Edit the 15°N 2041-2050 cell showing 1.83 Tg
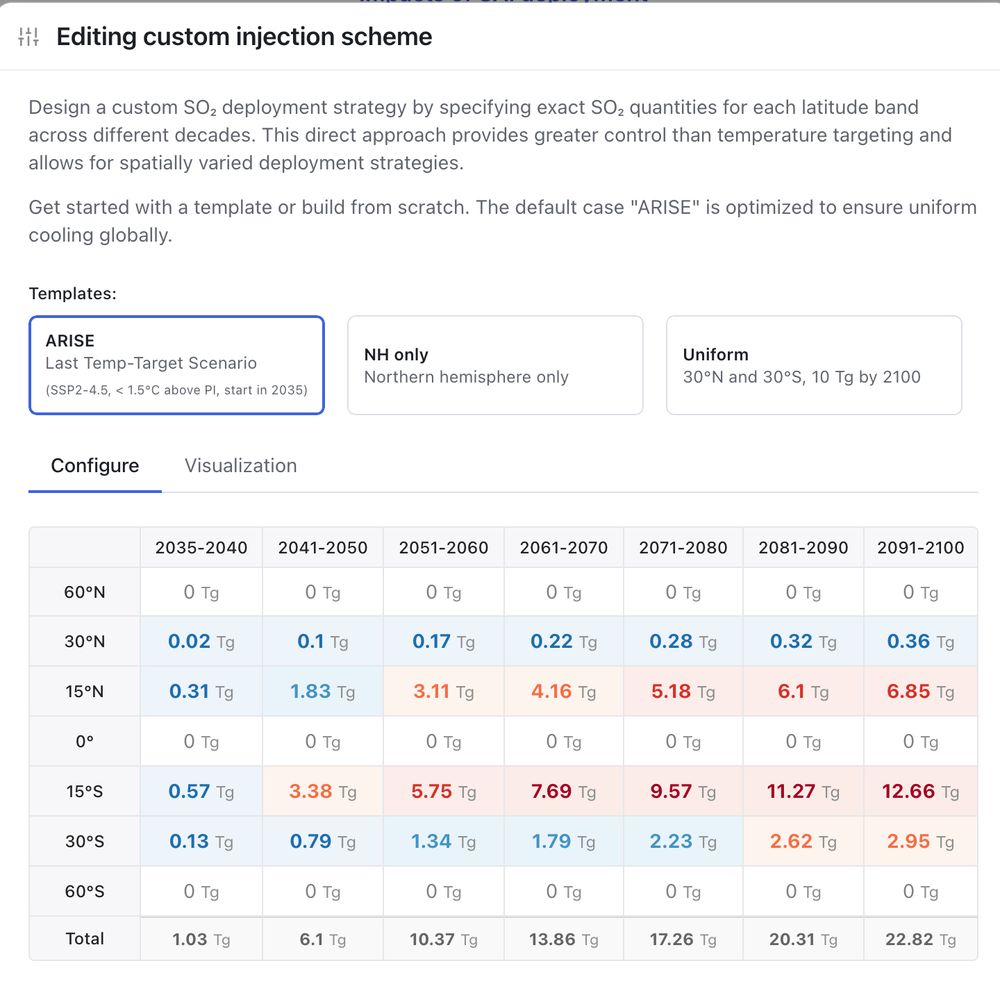This screenshot has width=1000, height=986. 322,691
